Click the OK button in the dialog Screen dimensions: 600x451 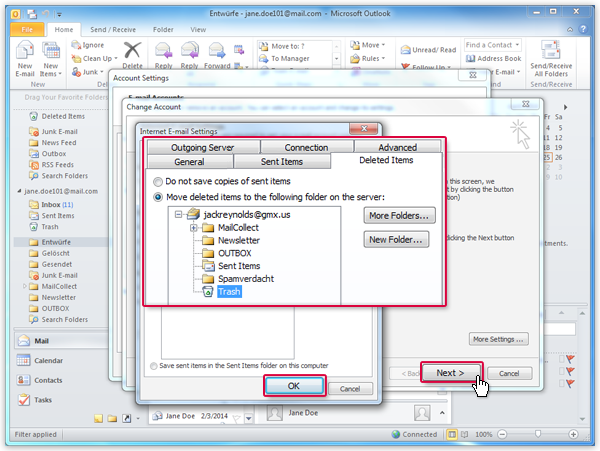click(x=294, y=387)
